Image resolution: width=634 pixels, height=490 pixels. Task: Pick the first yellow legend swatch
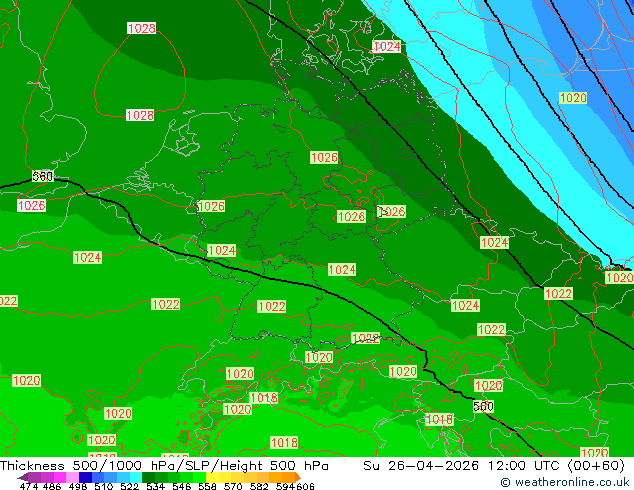213,477
